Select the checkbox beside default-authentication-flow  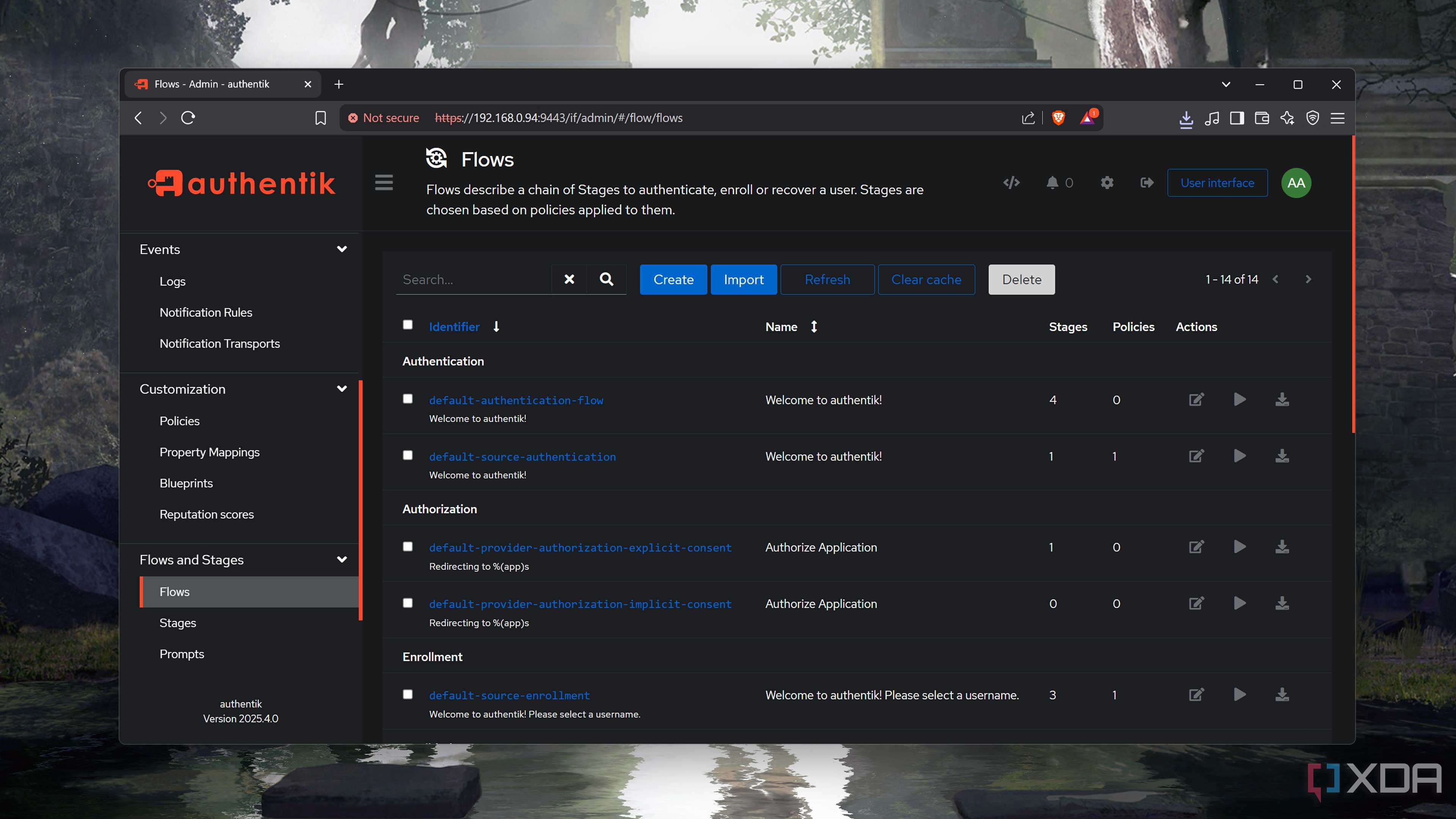pos(408,399)
